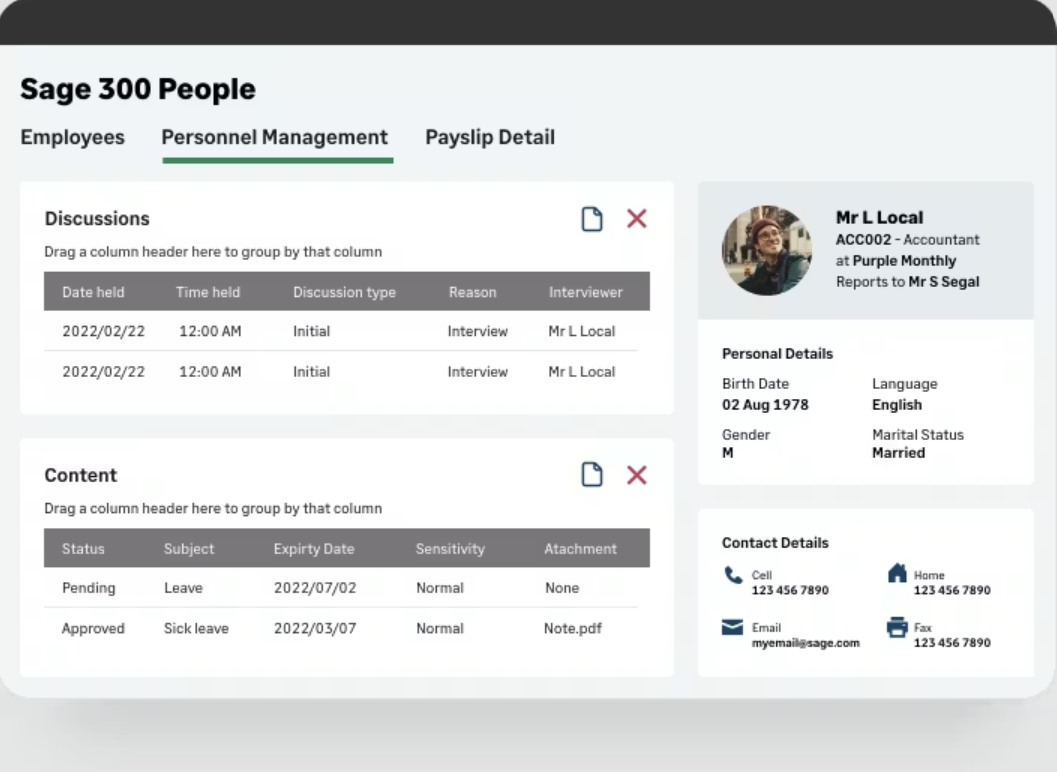Click the myemail@sage.com address
This screenshot has height=772, width=1057.
[x=806, y=643]
